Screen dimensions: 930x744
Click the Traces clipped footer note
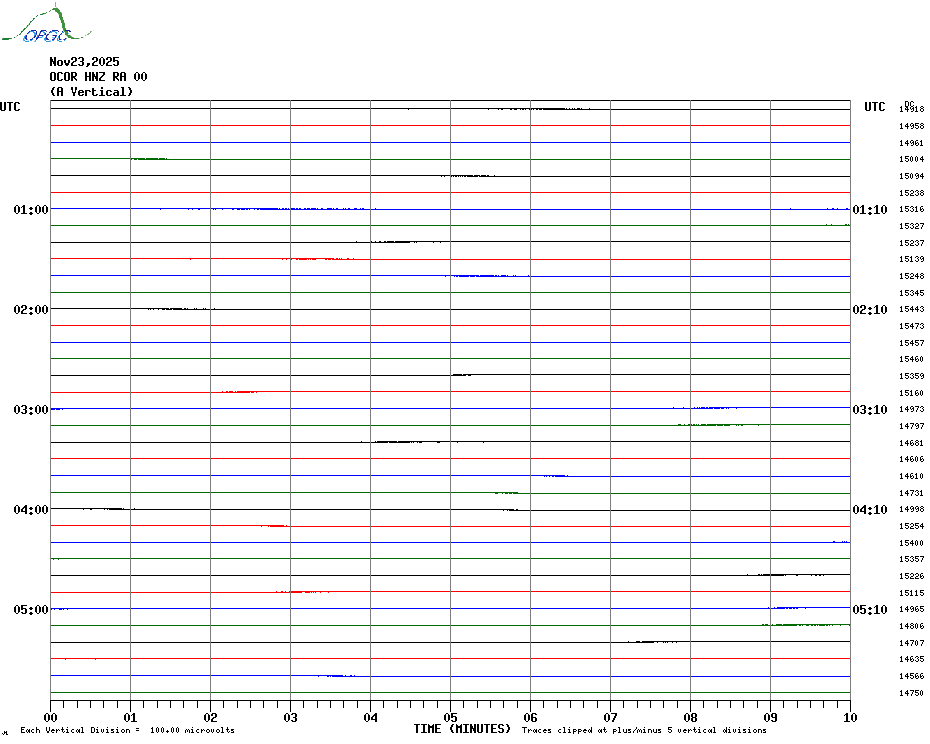644,730
